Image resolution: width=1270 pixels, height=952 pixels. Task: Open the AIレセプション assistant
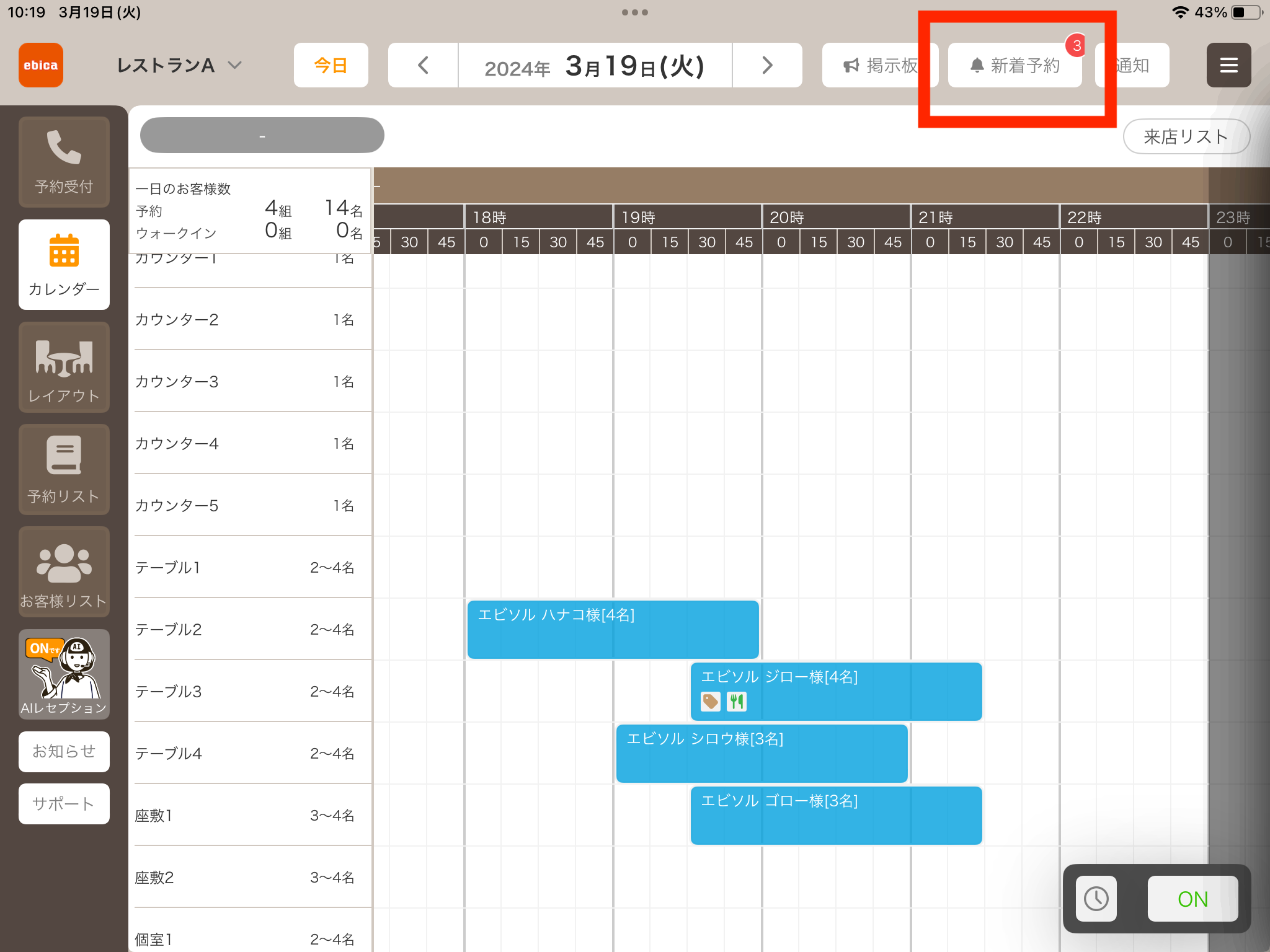click(x=64, y=674)
